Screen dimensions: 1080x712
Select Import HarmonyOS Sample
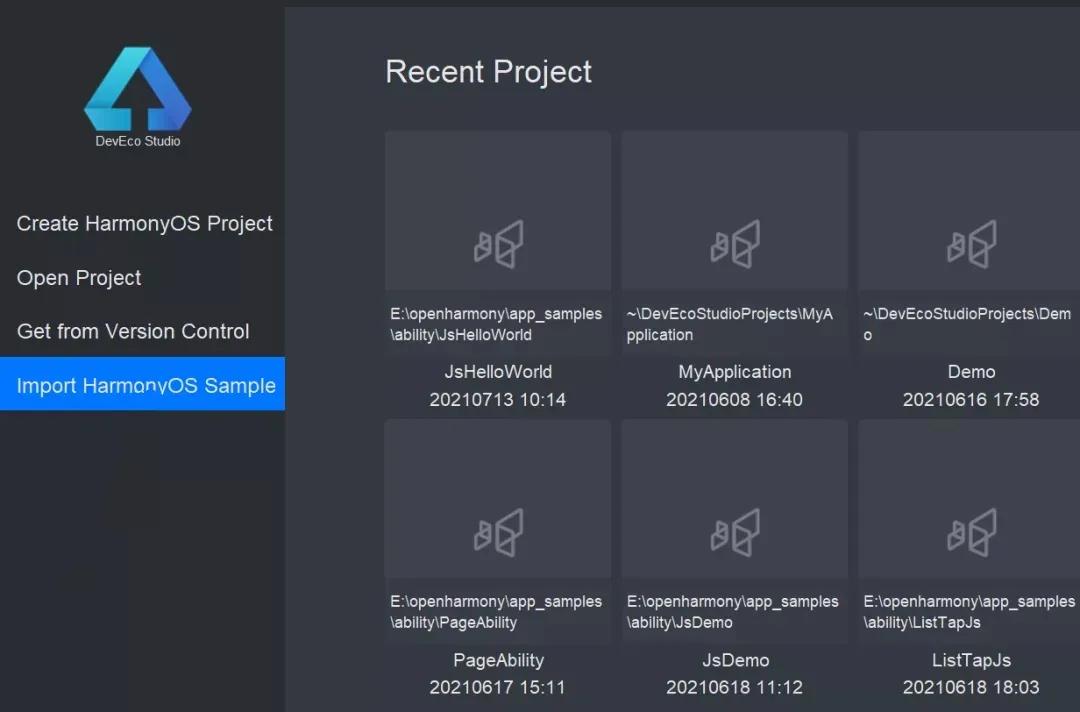pyautogui.click(x=146, y=386)
